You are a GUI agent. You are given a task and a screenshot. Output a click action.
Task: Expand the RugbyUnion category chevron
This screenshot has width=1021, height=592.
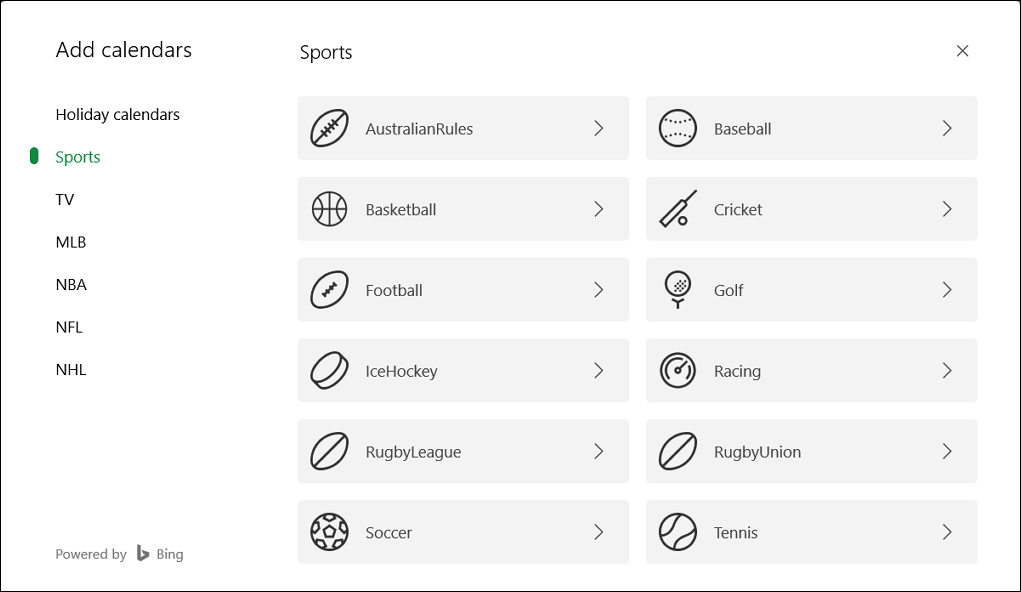947,451
